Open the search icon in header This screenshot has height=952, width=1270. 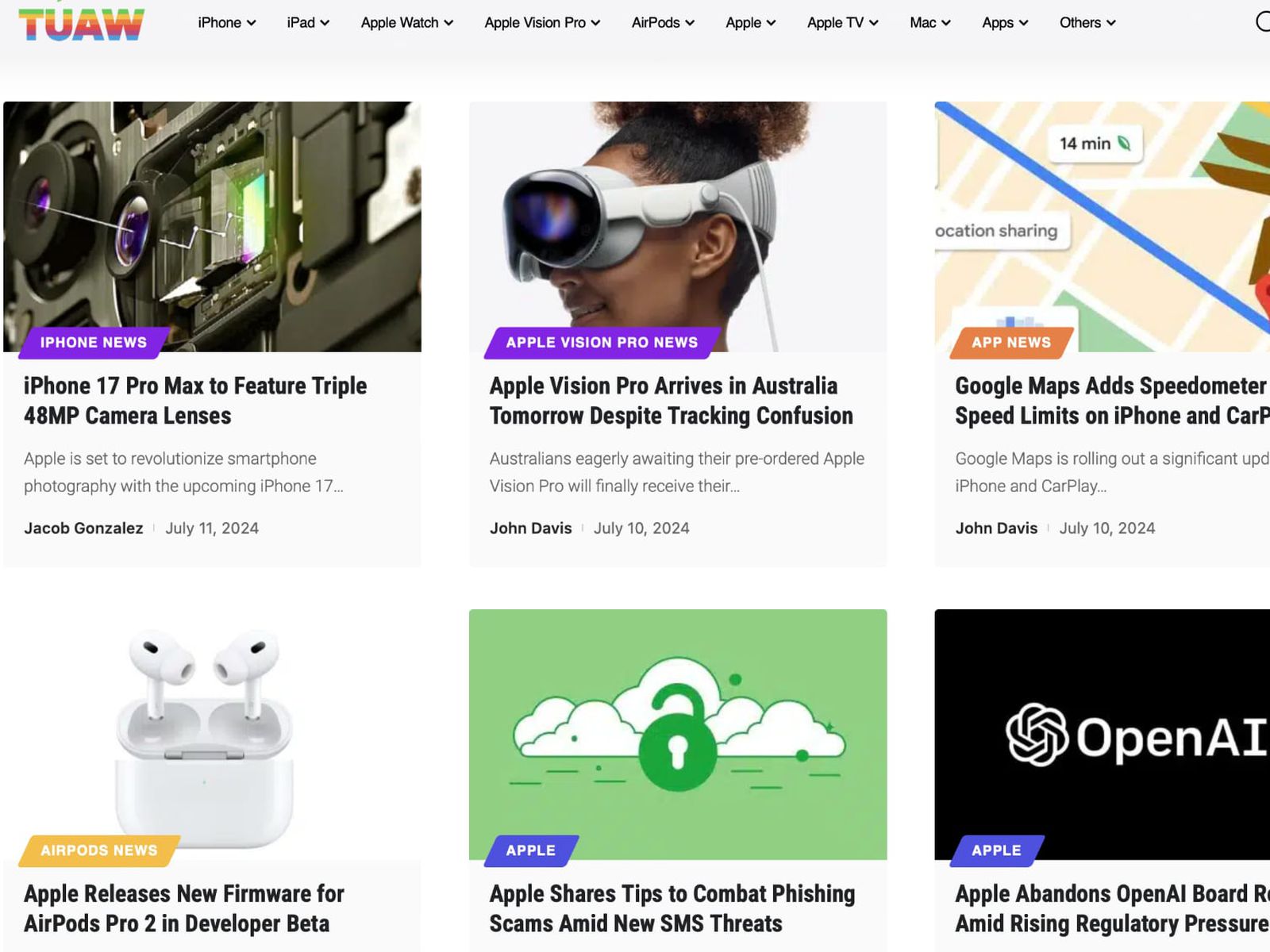click(x=1262, y=21)
